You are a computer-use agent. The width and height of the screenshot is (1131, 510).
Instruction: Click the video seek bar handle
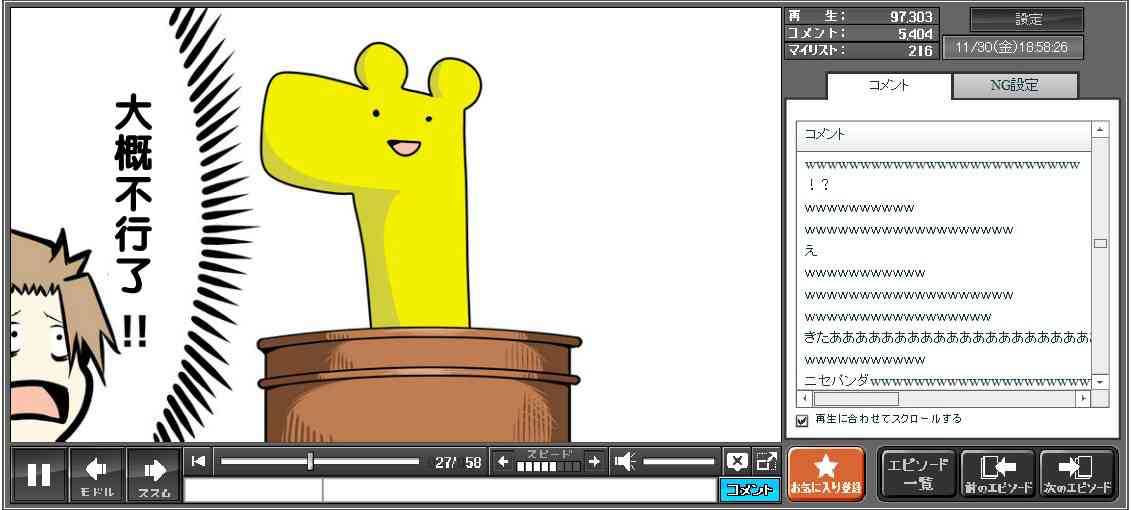pyautogui.click(x=310, y=461)
